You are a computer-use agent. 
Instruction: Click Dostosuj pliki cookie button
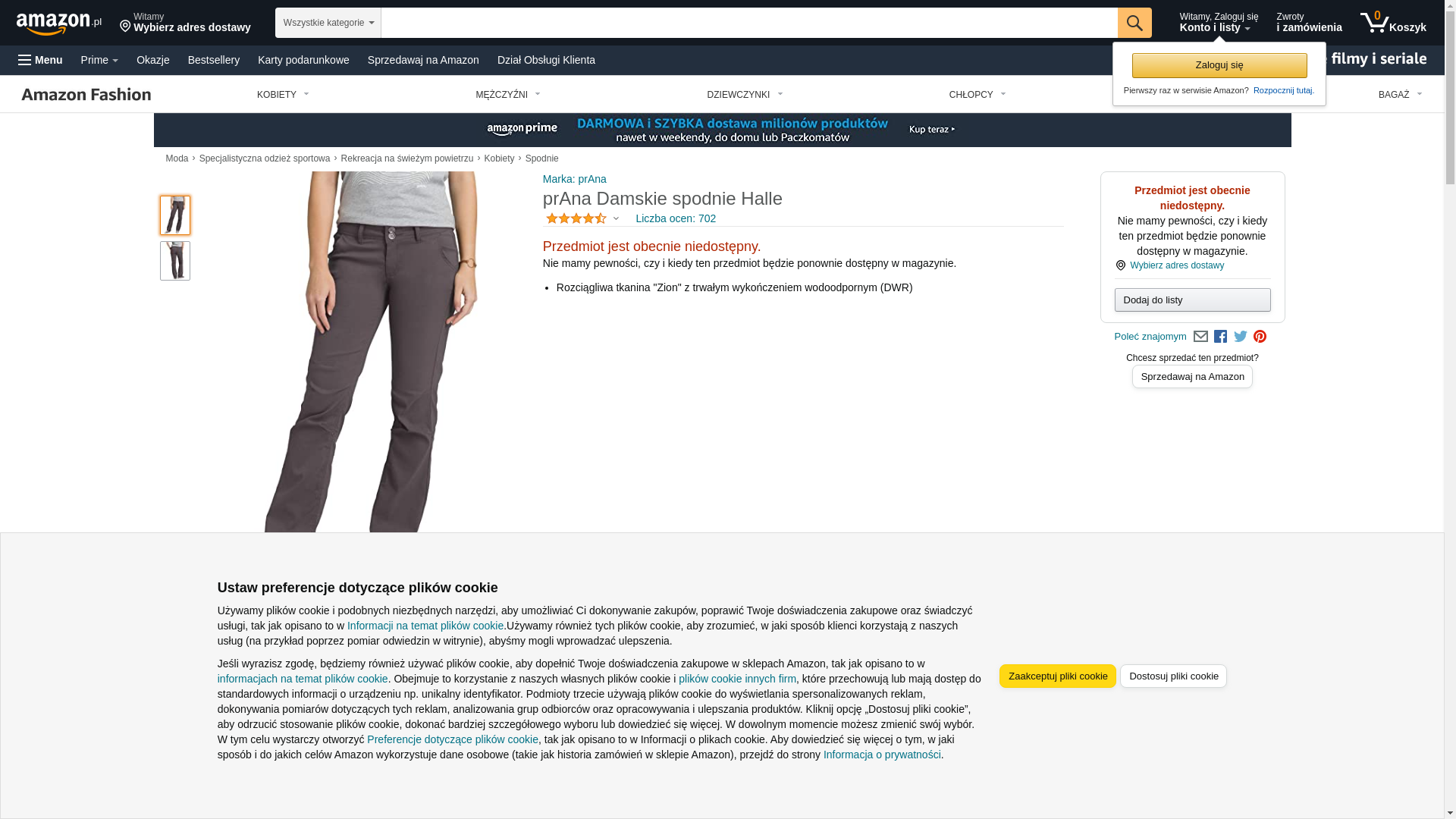point(1173,676)
